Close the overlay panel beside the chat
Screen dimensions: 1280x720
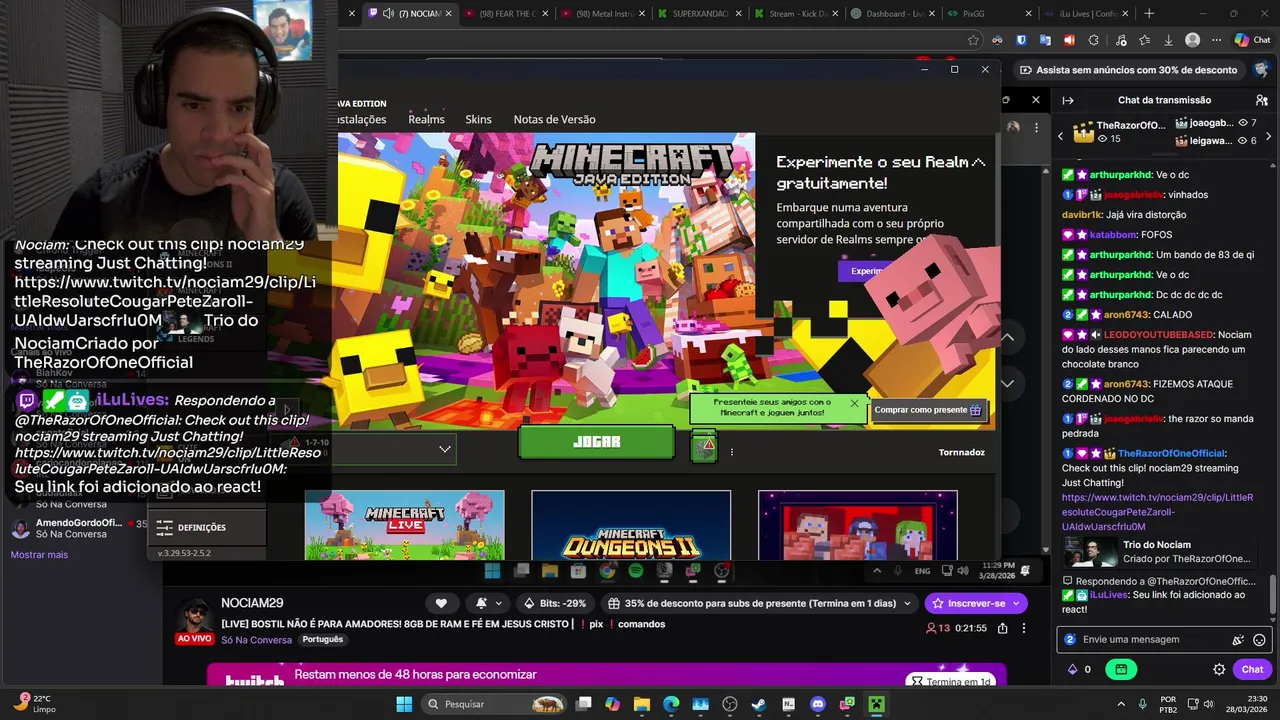pyautogui.click(x=1036, y=100)
